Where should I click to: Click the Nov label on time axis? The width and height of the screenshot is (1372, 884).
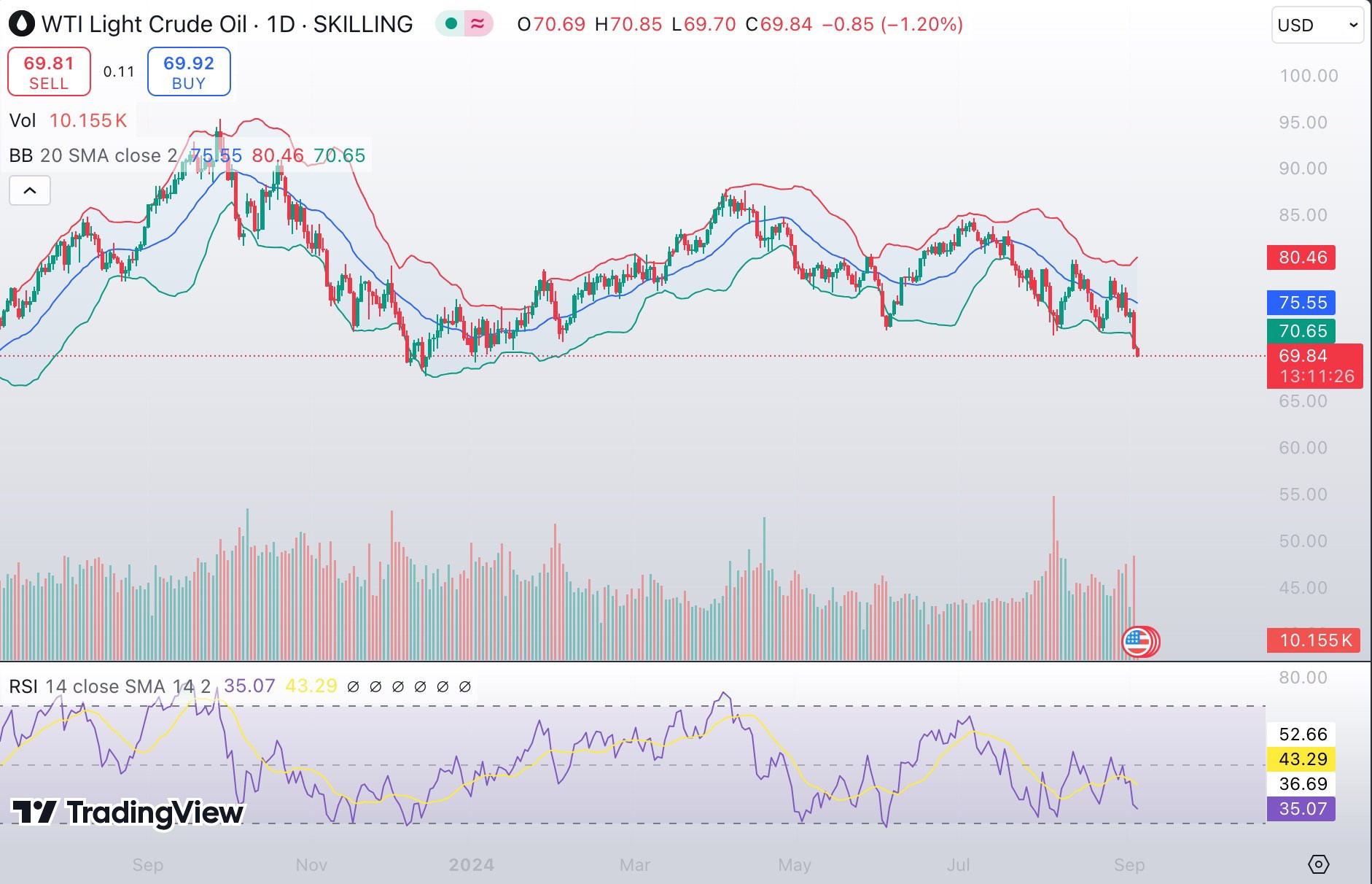coord(311,865)
